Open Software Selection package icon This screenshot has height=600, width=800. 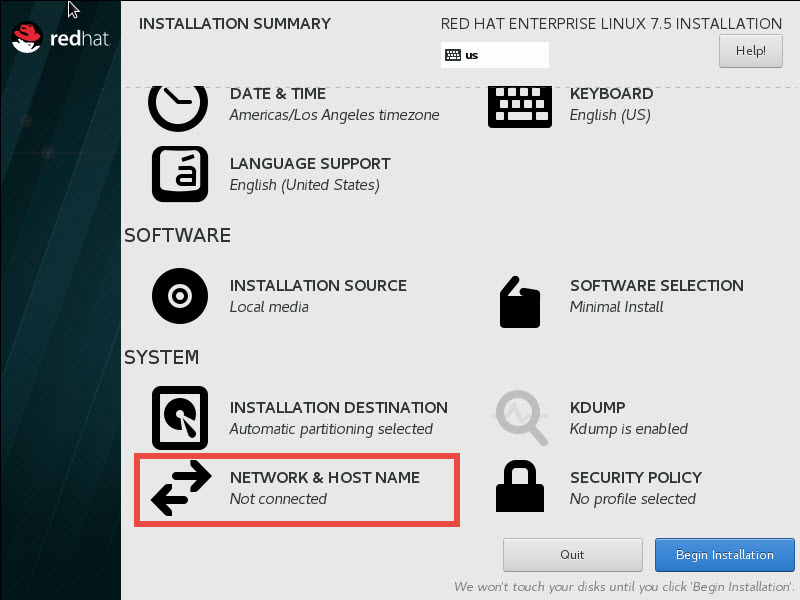pos(519,301)
